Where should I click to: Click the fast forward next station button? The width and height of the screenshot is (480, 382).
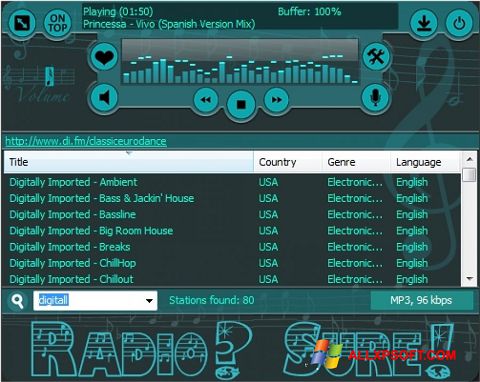coord(276,100)
